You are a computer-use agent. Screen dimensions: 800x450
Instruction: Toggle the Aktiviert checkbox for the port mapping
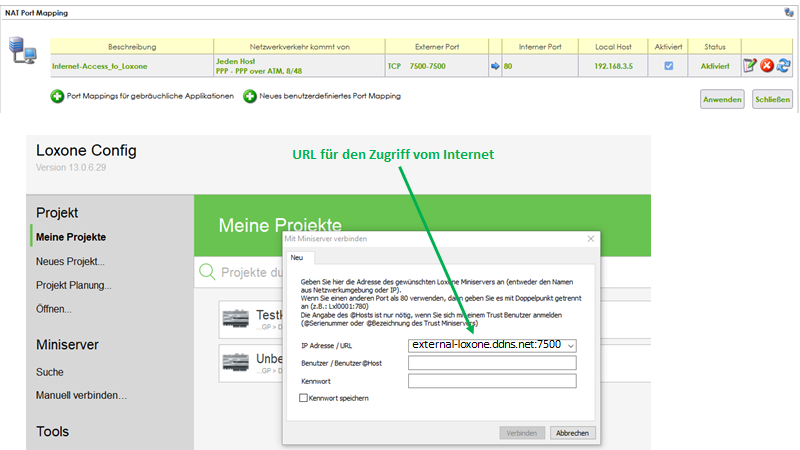pyautogui.click(x=668, y=66)
